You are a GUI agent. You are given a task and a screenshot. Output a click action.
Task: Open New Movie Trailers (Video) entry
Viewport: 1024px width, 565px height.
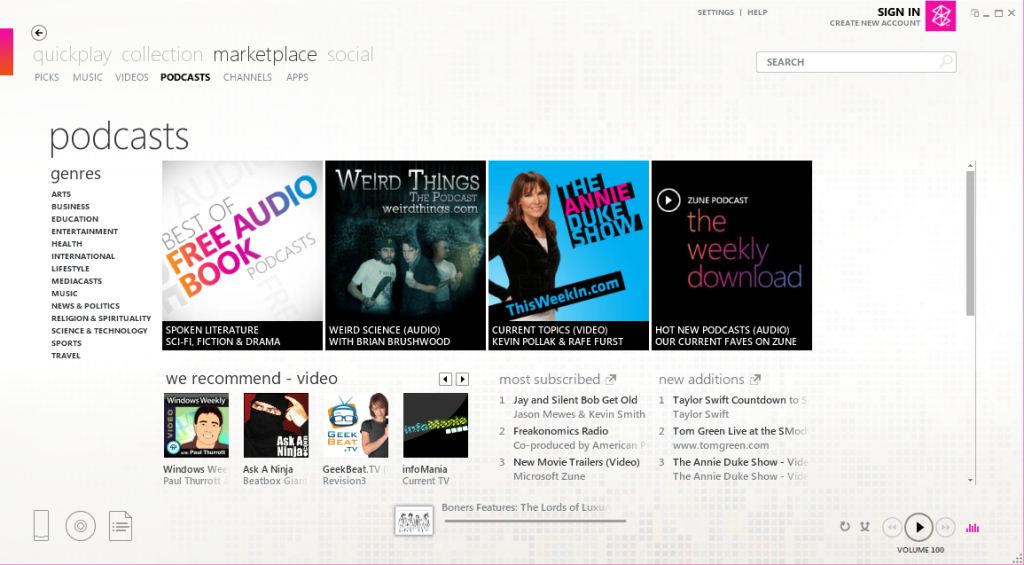577,462
